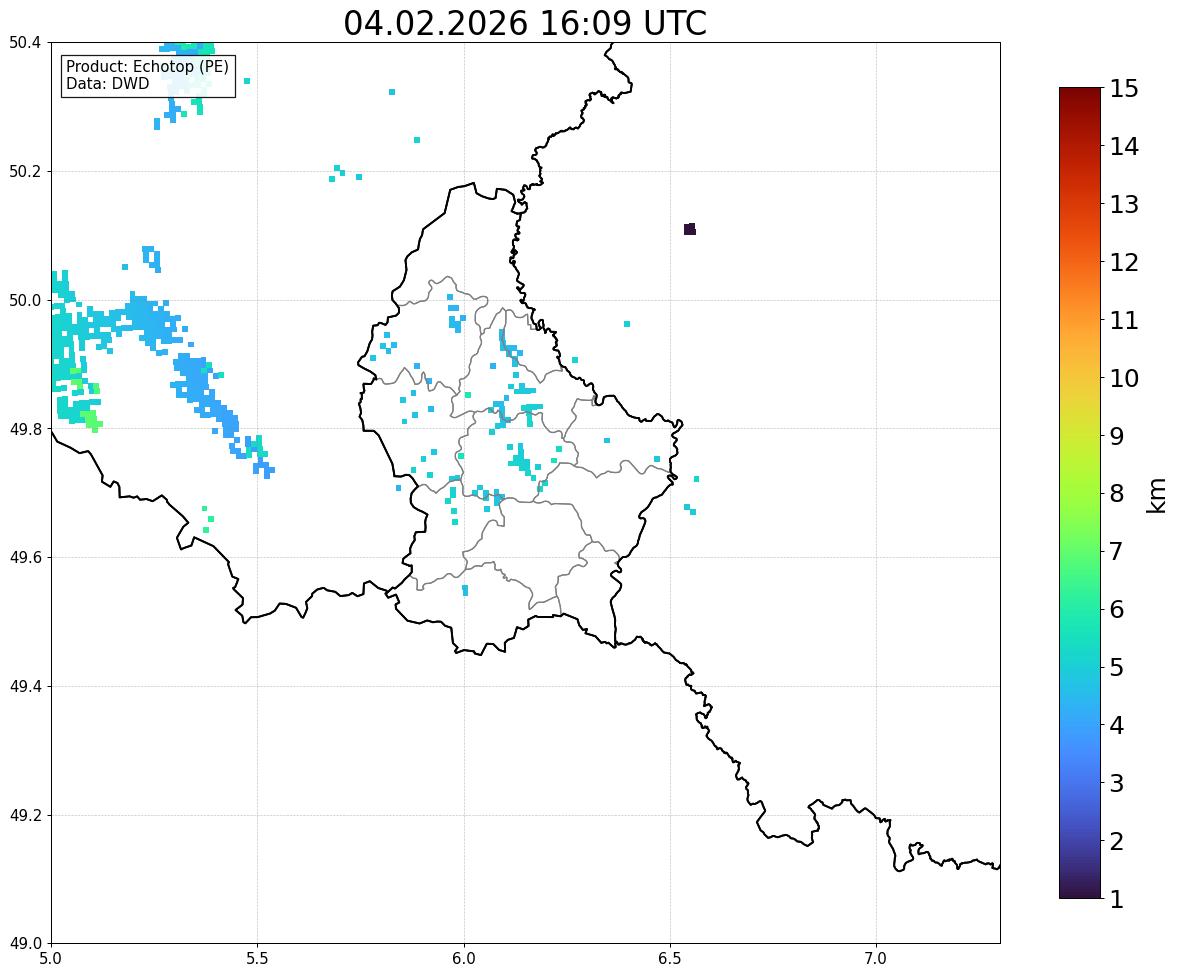Viewport: 1178px width, 976px height.
Task: Click colorbar tick label 6
Action: coord(1117,609)
